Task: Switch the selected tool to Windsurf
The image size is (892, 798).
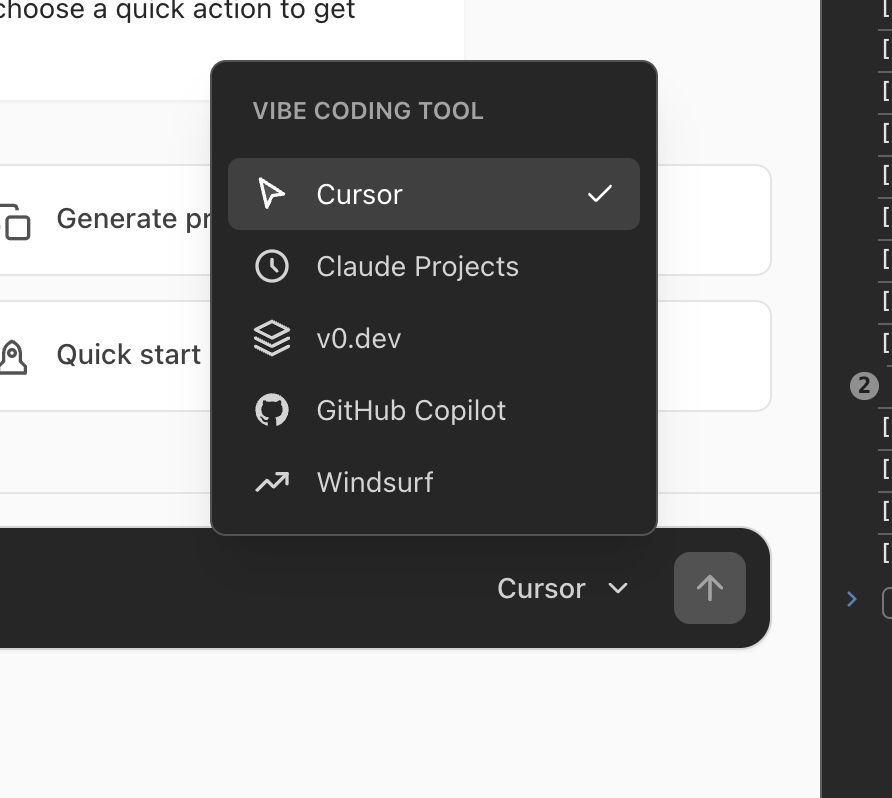Action: point(375,482)
